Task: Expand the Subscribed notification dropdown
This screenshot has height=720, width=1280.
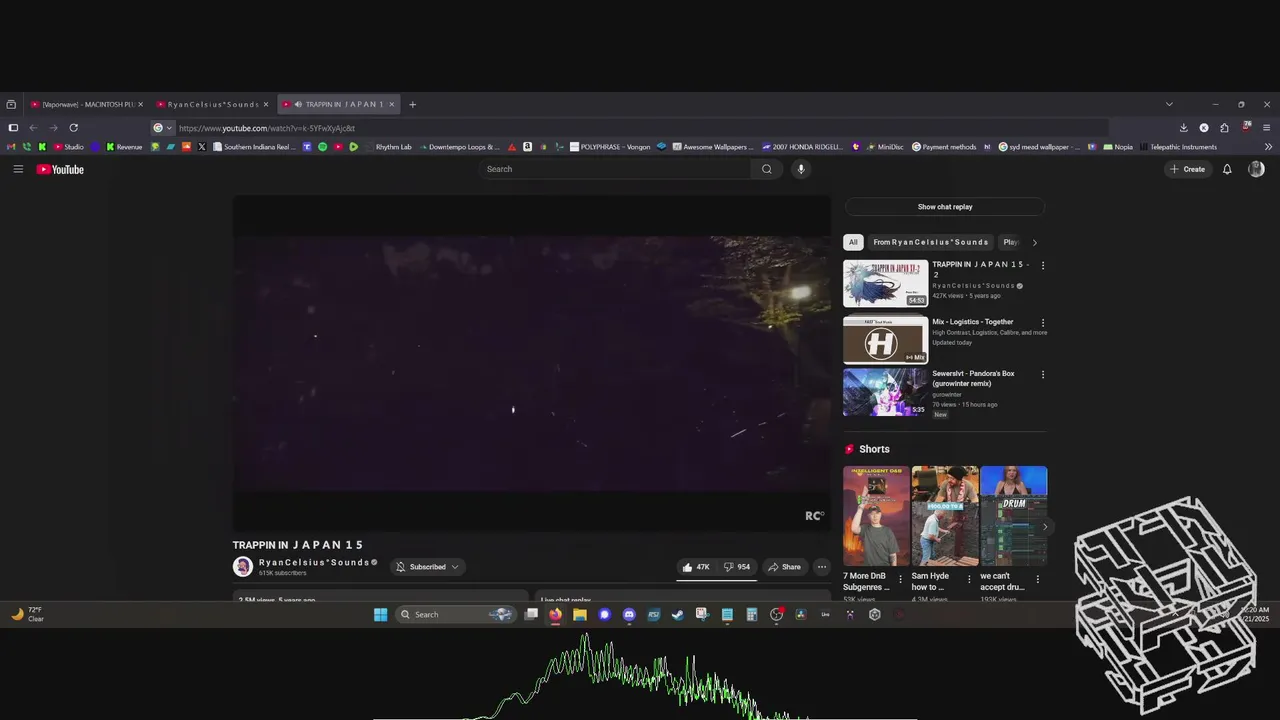Action: (428, 567)
